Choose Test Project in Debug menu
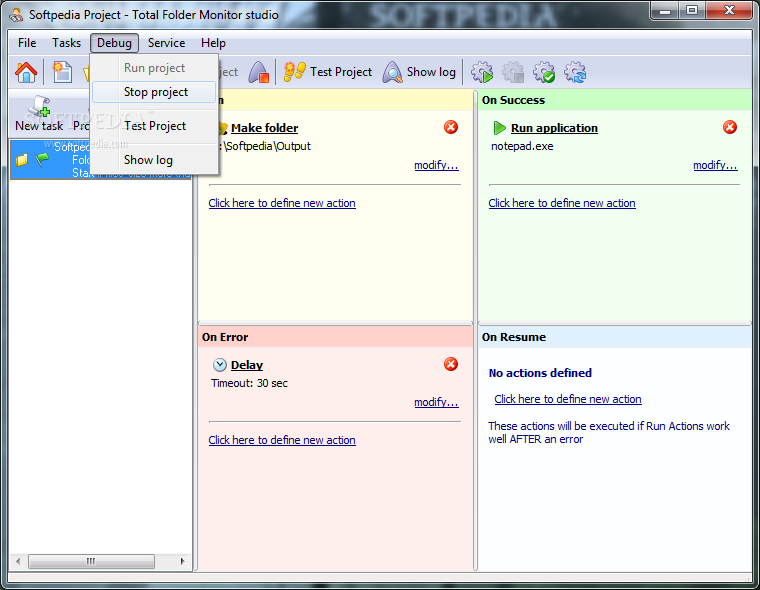The width and height of the screenshot is (760, 590). click(x=154, y=126)
